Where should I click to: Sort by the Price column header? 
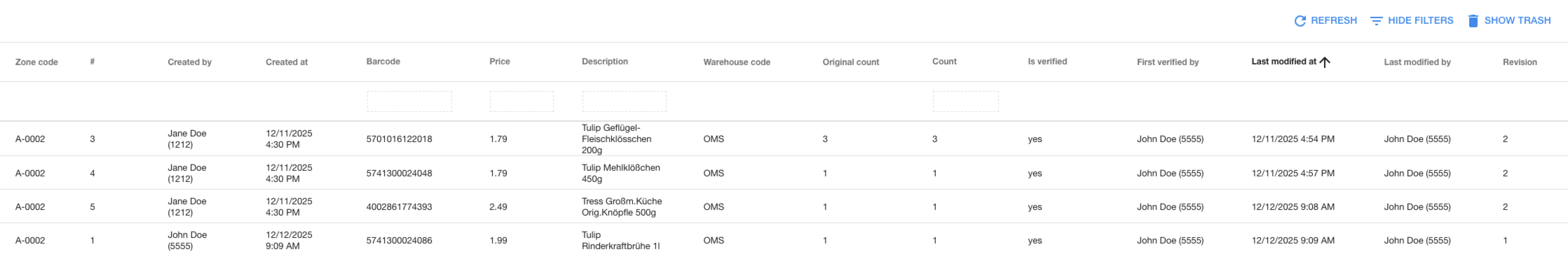(x=499, y=61)
